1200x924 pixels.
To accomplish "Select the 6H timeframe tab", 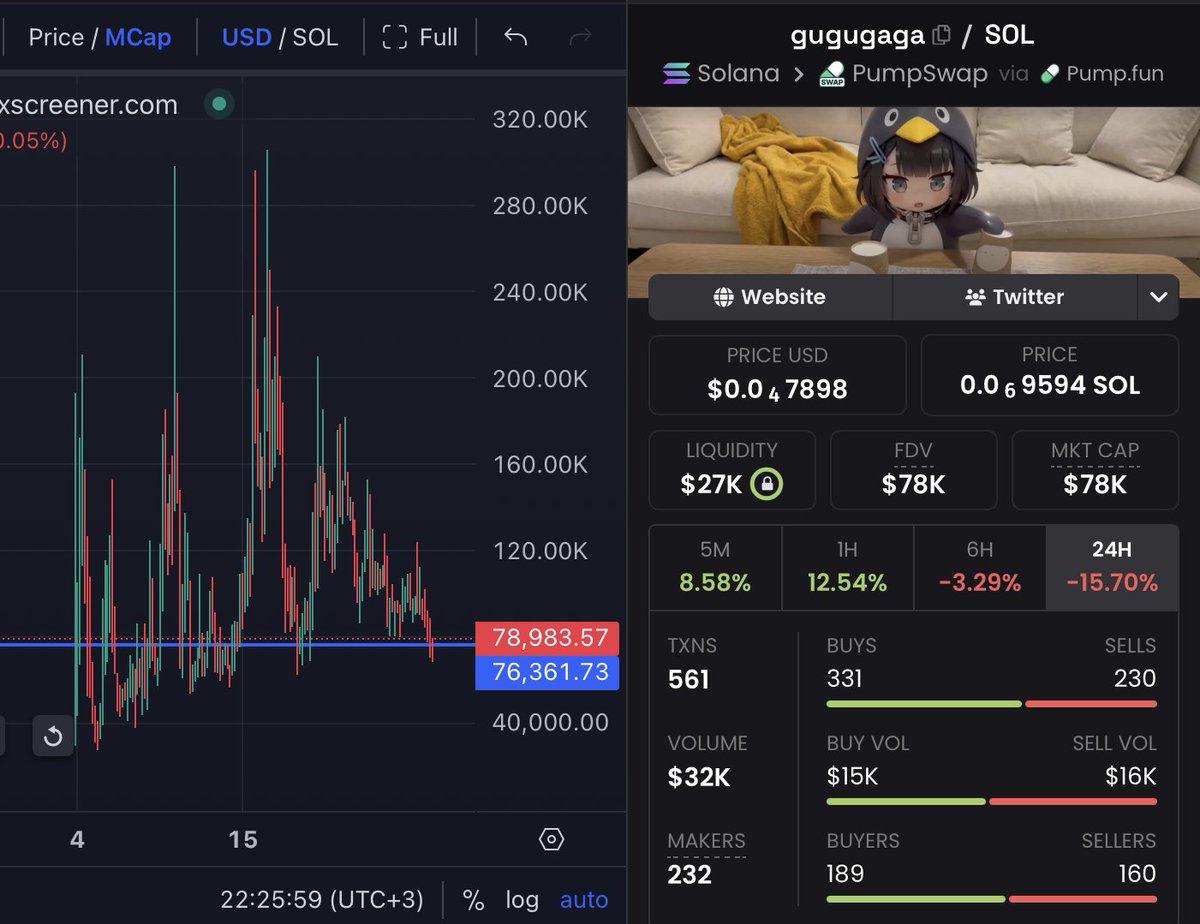I will pyautogui.click(x=980, y=567).
